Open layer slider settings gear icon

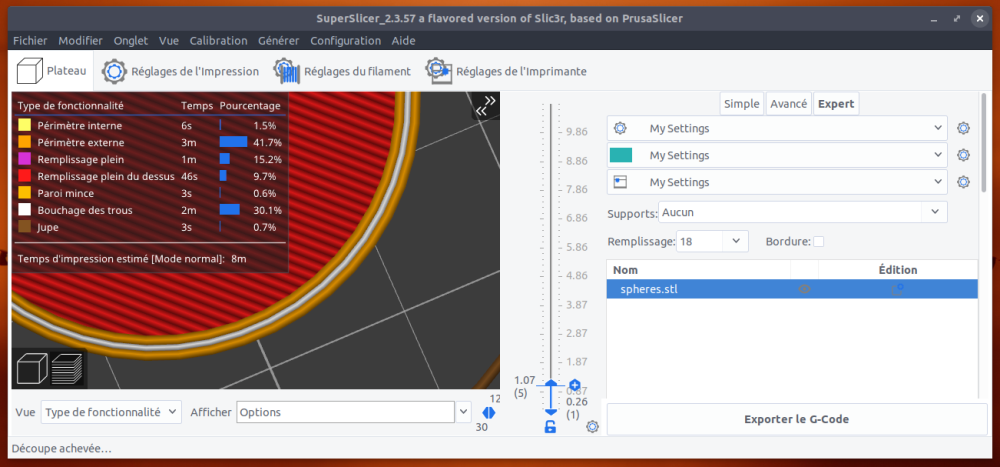click(x=592, y=427)
